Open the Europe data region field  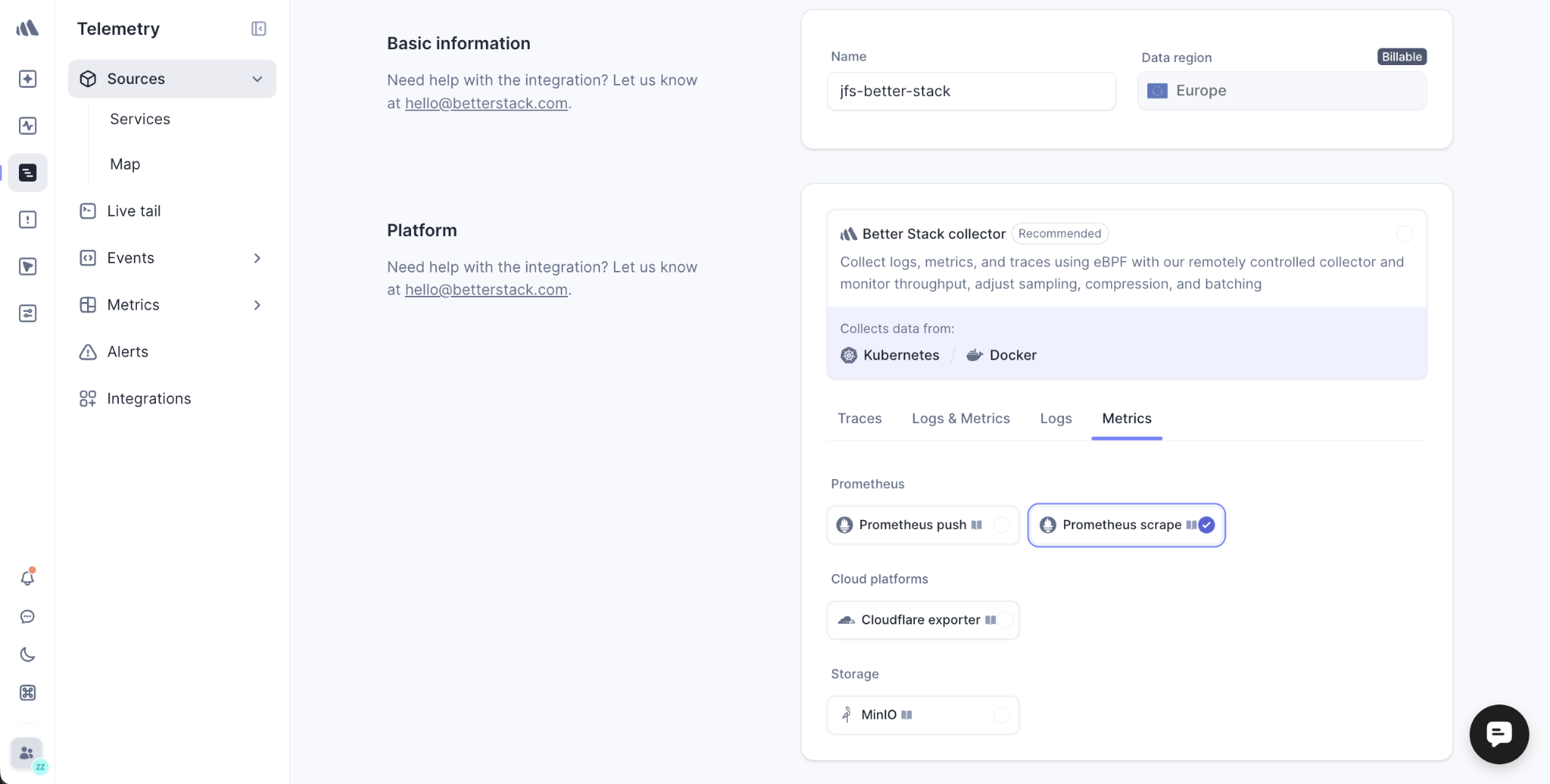point(1282,91)
